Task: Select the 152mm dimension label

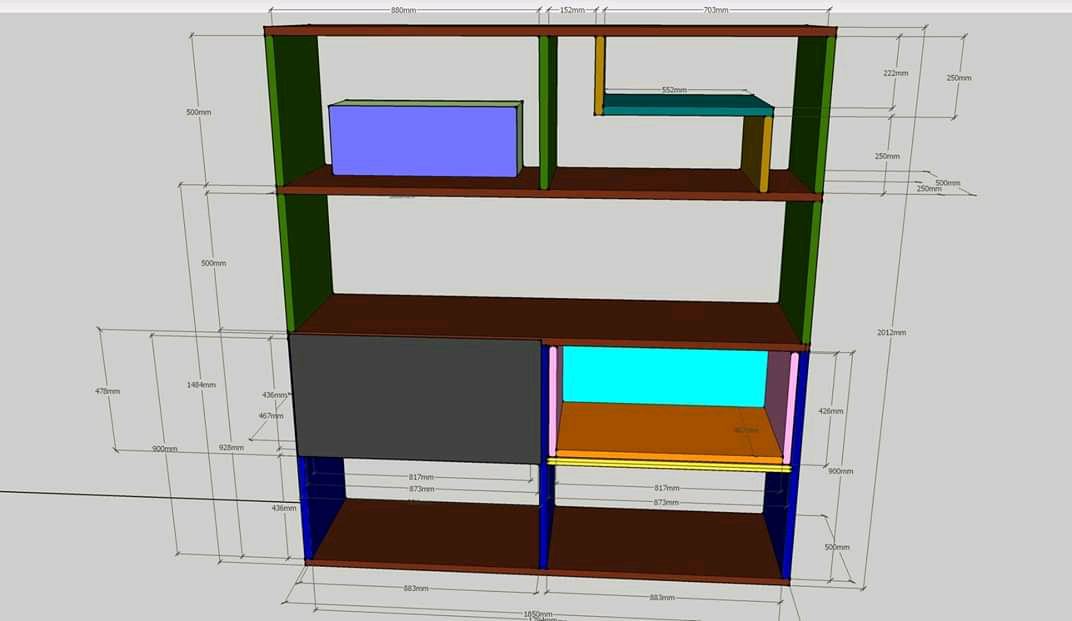Action: click(x=572, y=10)
